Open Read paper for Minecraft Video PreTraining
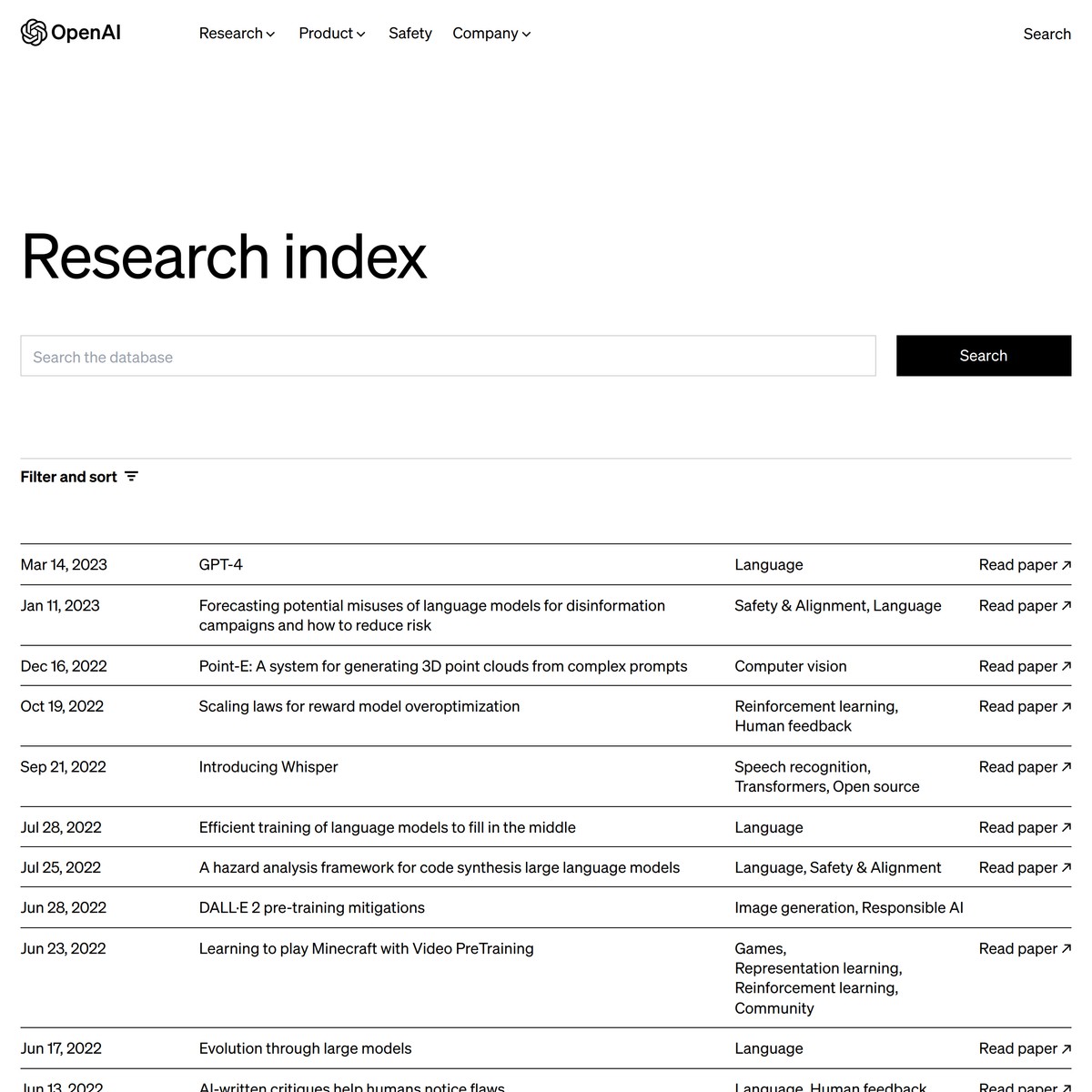This screenshot has height=1092, width=1092. [1025, 948]
